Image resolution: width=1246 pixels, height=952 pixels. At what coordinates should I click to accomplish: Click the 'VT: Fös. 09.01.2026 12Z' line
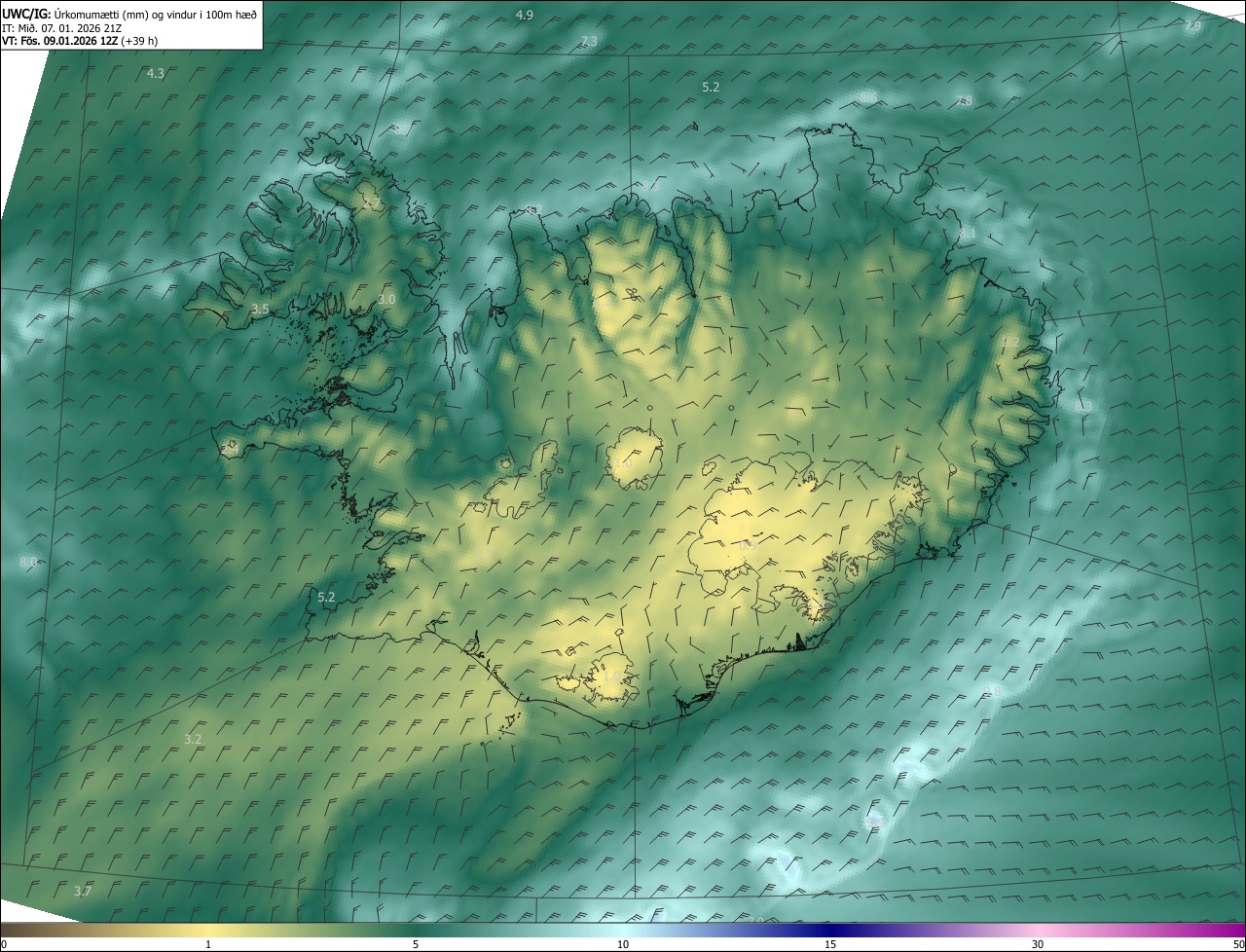click(59, 40)
